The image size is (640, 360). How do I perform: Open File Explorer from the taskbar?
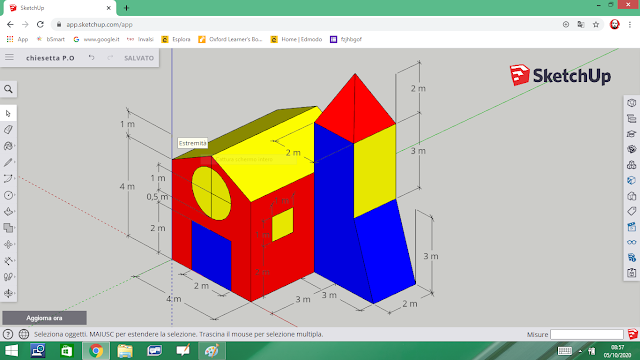[125, 351]
